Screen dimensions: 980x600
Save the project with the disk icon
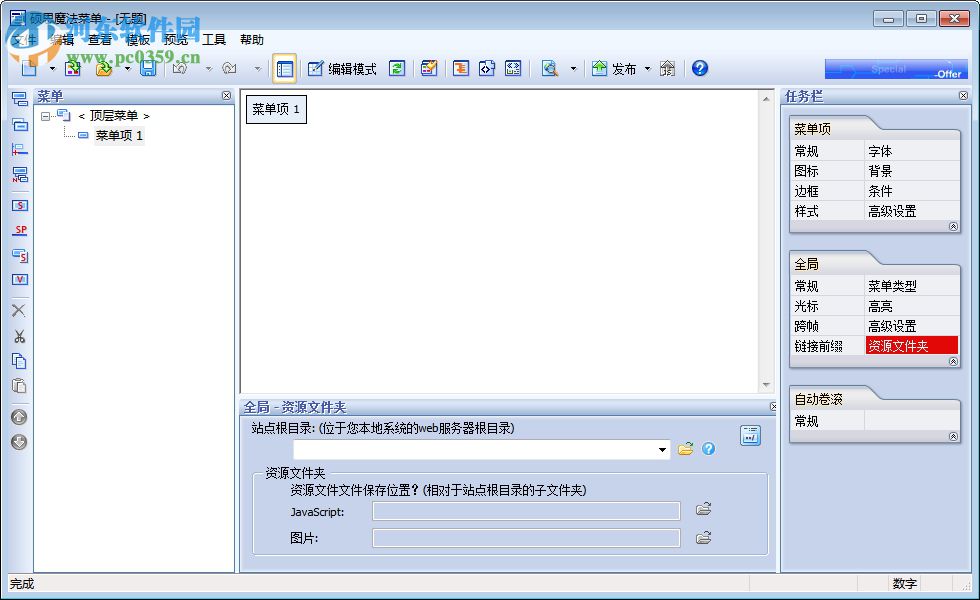point(148,68)
